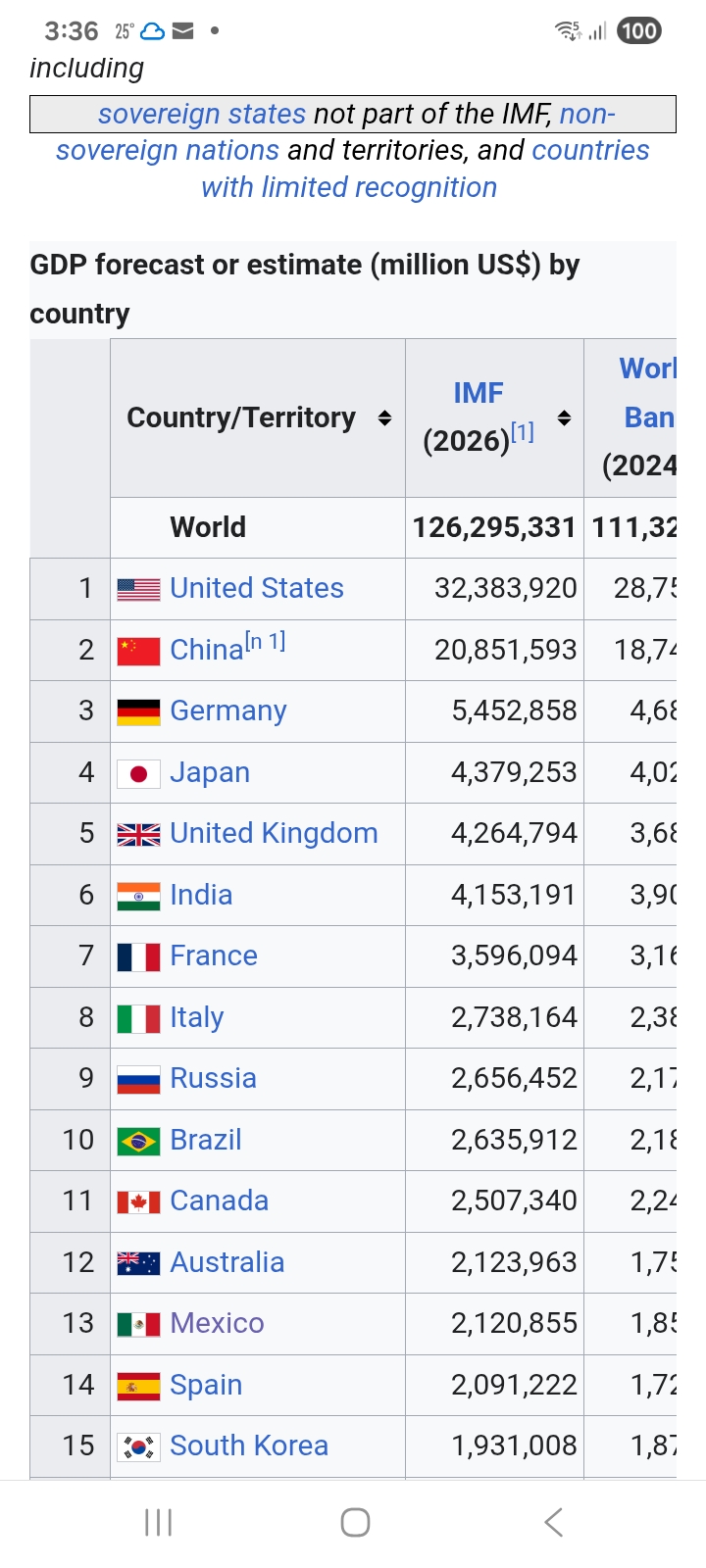Open the India article link
Screen dimensions: 706x1568
tap(201, 895)
